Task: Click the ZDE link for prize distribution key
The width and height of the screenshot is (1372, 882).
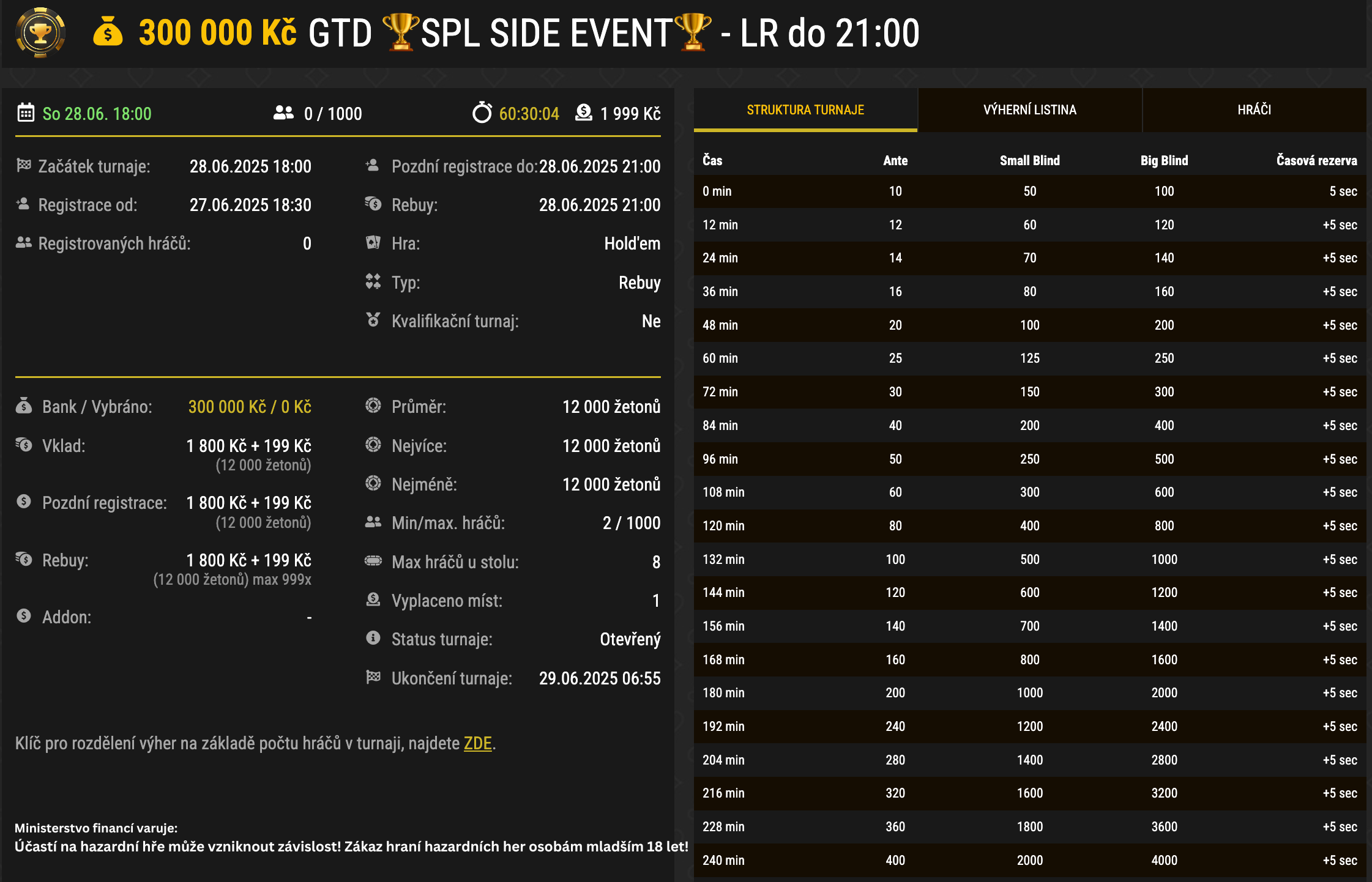Action: coord(477,744)
